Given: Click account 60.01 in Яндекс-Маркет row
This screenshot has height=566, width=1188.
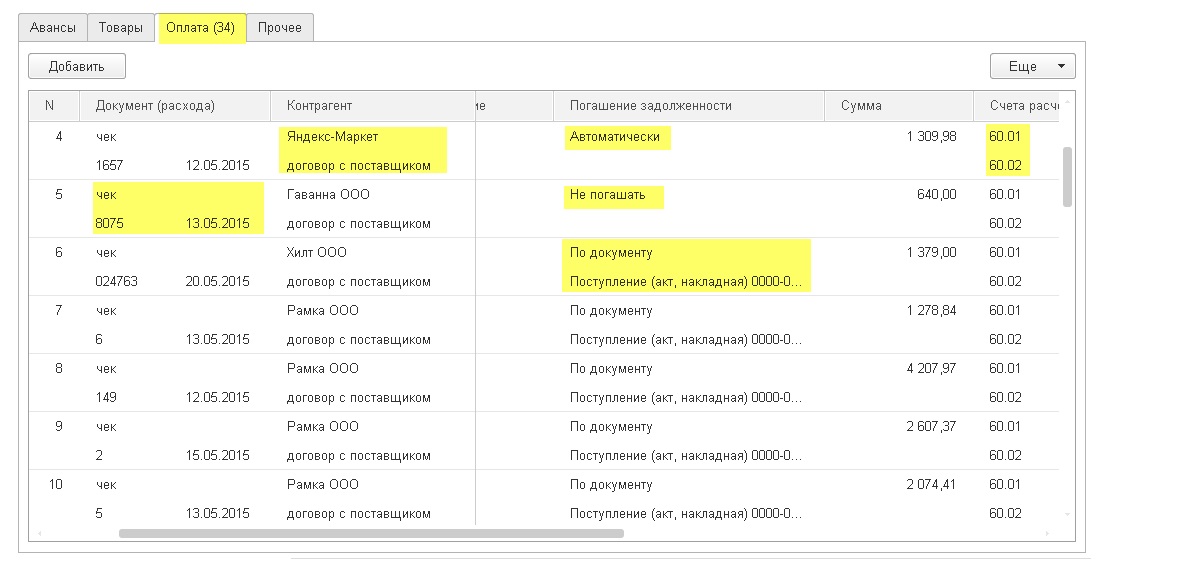Looking at the screenshot, I should click(x=1005, y=137).
